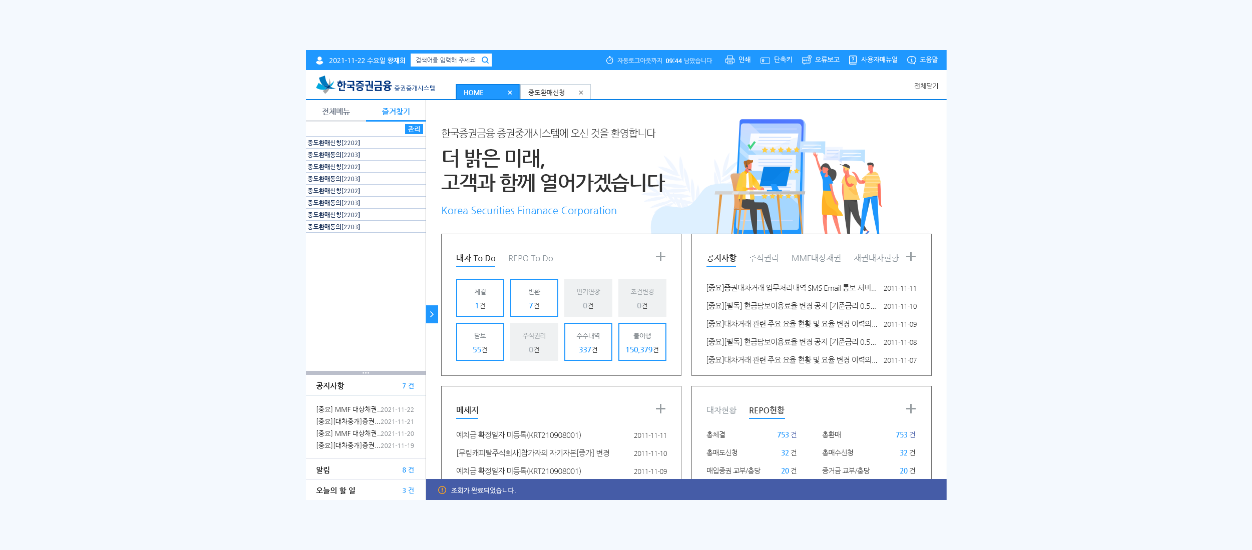Open the 메세지 row dated 2011-11-09
Screen dimensions: 1252x550
tap(561, 470)
